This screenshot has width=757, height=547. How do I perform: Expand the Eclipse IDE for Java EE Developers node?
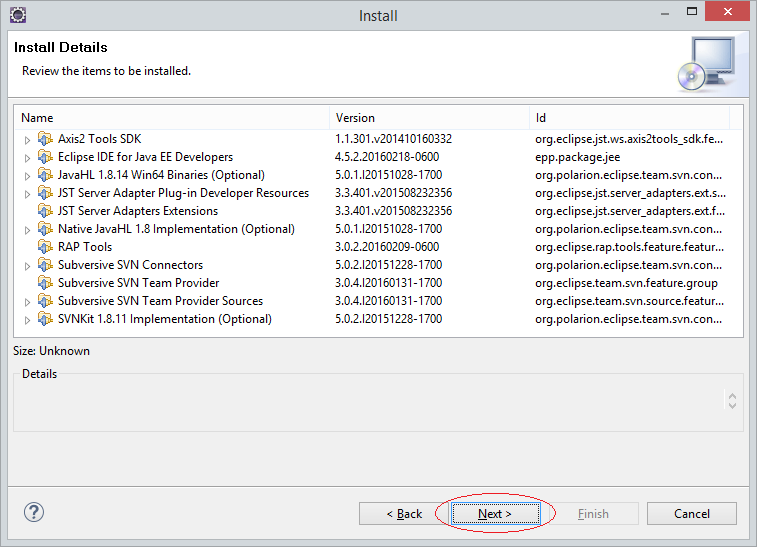tap(27, 158)
